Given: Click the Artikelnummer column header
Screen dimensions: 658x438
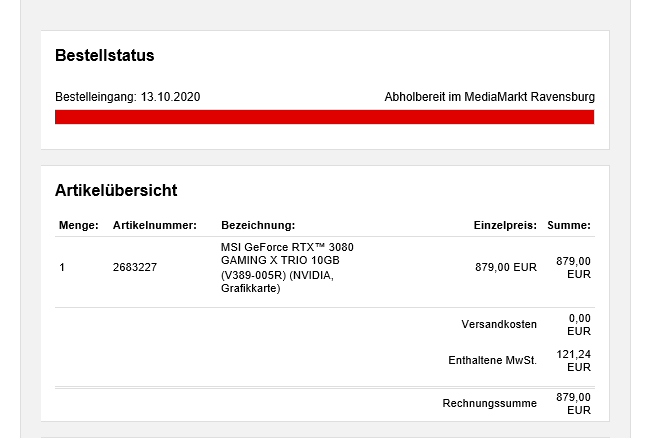Looking at the screenshot, I should coord(154,225).
